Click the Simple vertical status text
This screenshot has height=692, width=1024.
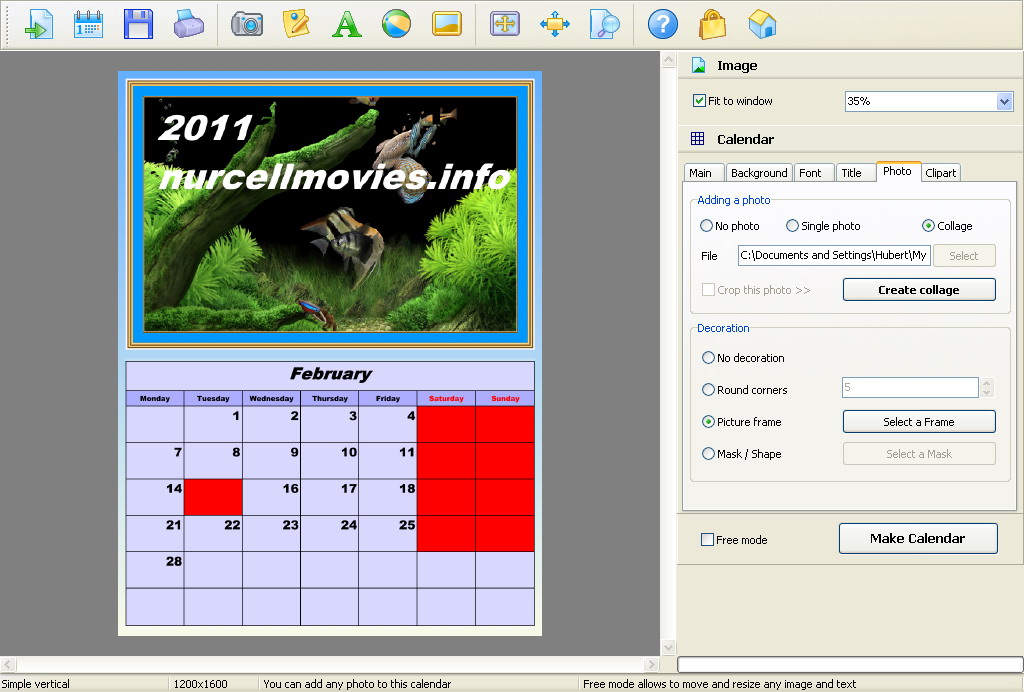coord(36,684)
